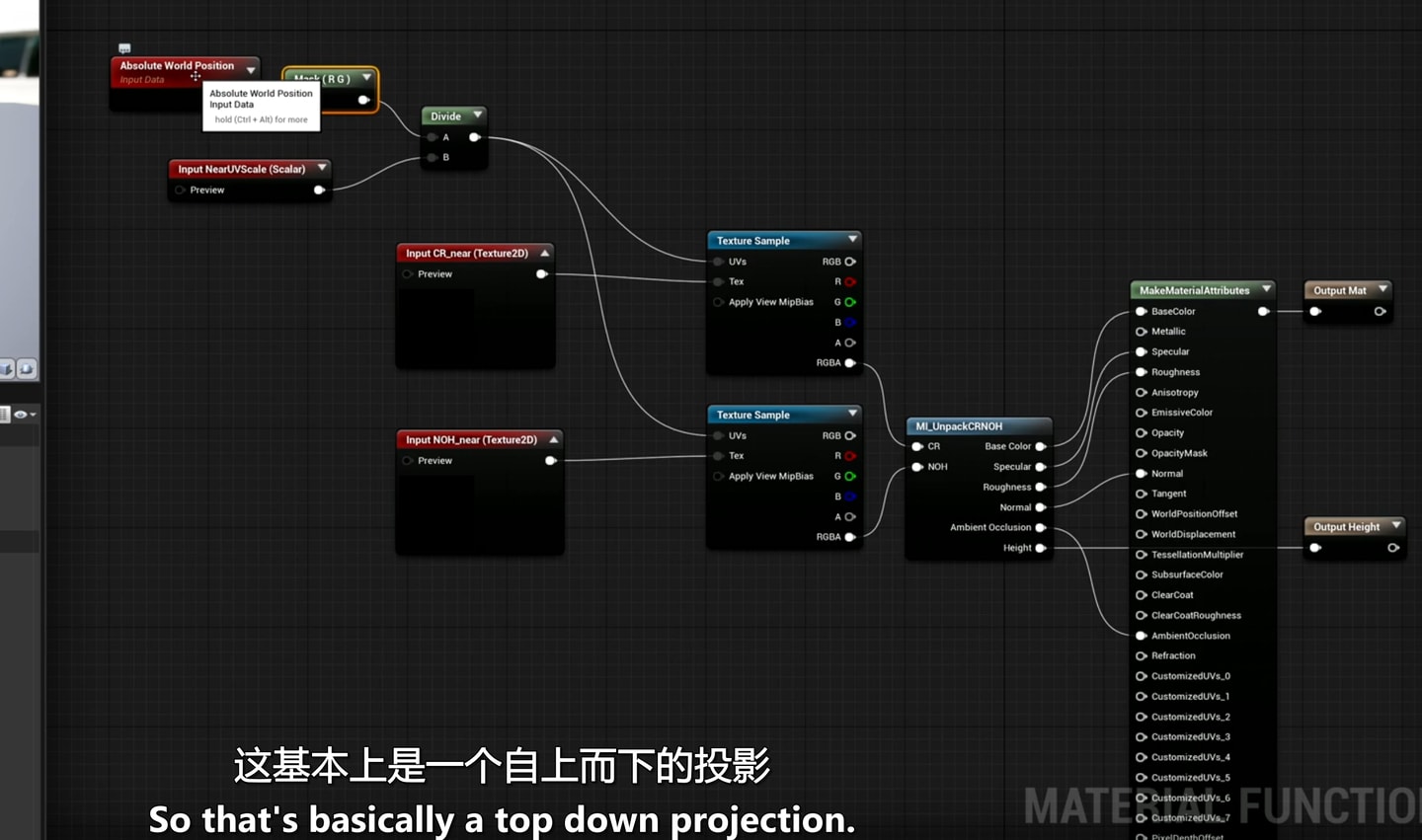The image size is (1422, 840).
Task: Click the CustomizedUVs_3 label
Action: (x=1190, y=736)
